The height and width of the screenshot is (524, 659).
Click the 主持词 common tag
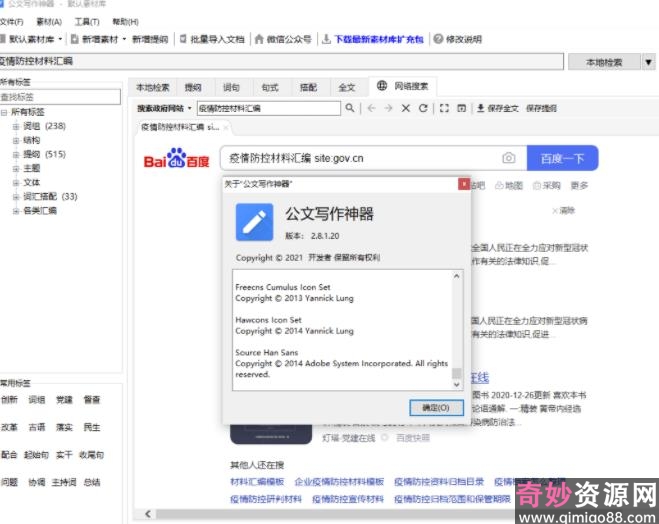coord(63,482)
